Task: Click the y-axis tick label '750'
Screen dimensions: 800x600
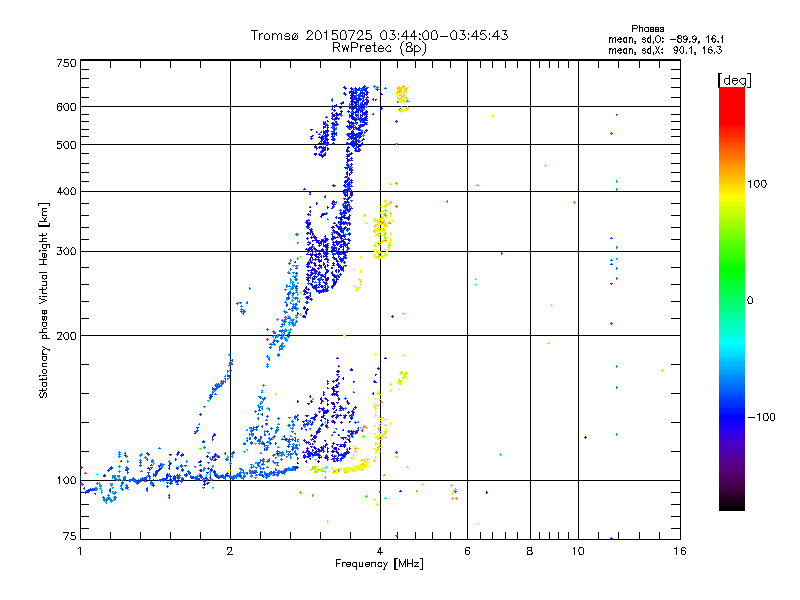Action: tap(67, 63)
